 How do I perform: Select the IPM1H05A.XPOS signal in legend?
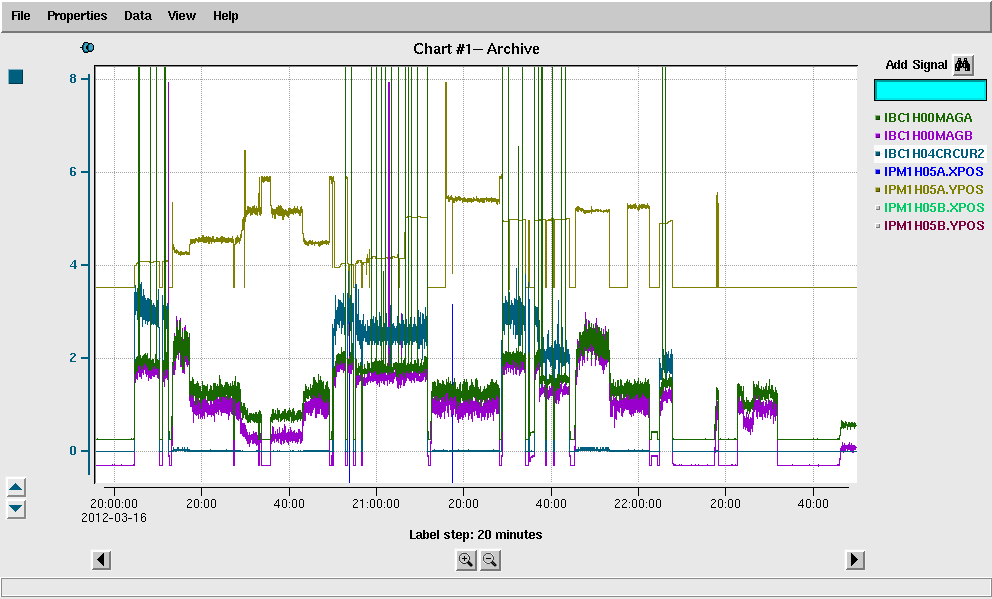pyautogui.click(x=933, y=171)
